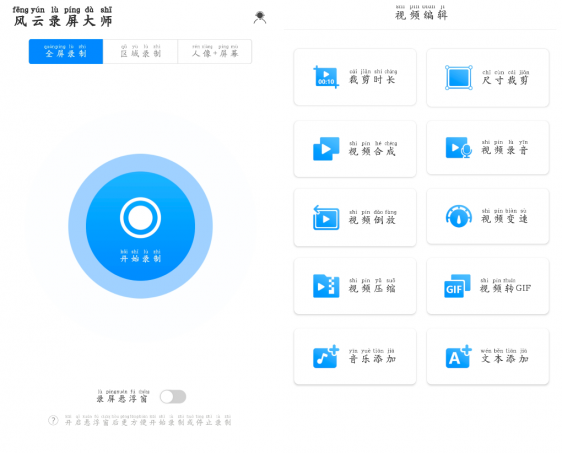Click the 视频变速 speedometer icon

coord(458,216)
